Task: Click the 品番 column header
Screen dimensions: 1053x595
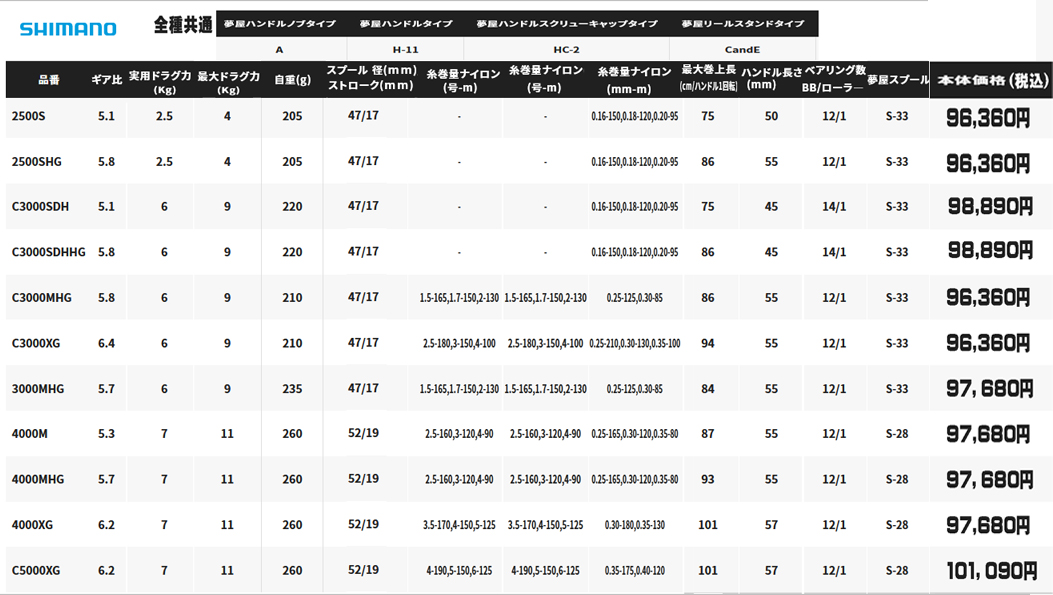Action: point(48,79)
